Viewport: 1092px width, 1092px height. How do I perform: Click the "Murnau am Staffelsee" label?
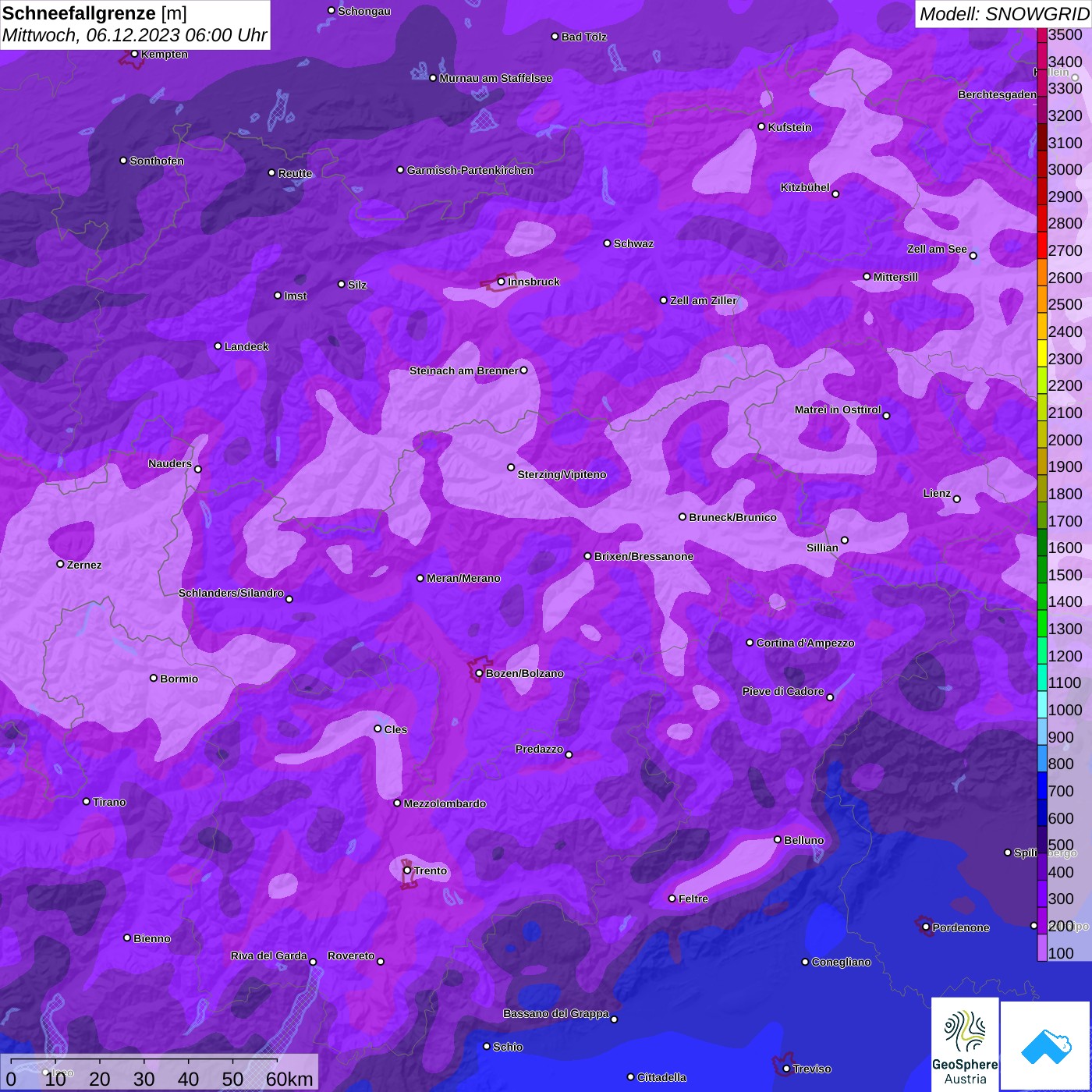pyautogui.click(x=496, y=78)
